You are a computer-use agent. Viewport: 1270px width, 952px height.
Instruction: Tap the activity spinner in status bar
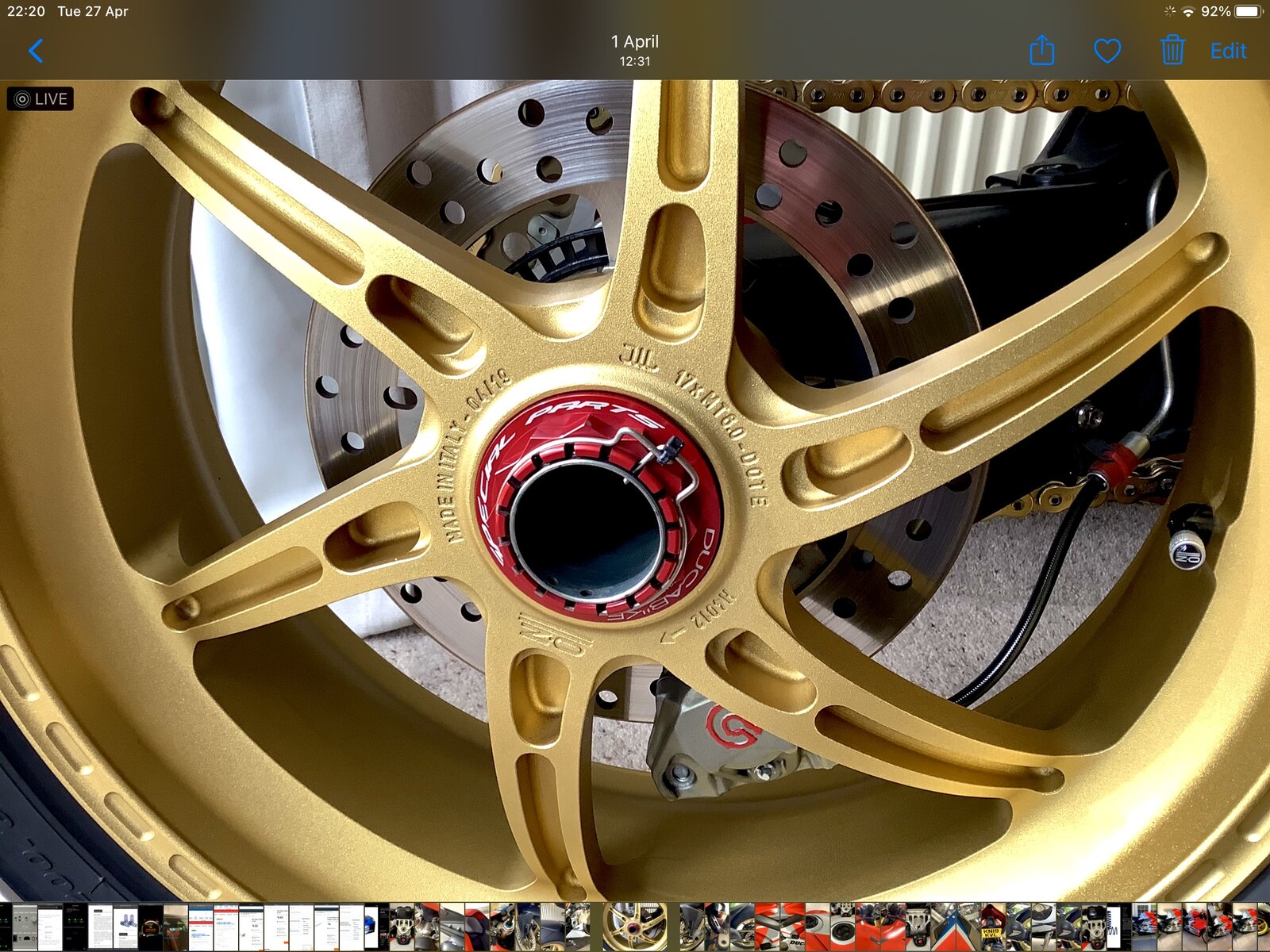click(1169, 11)
